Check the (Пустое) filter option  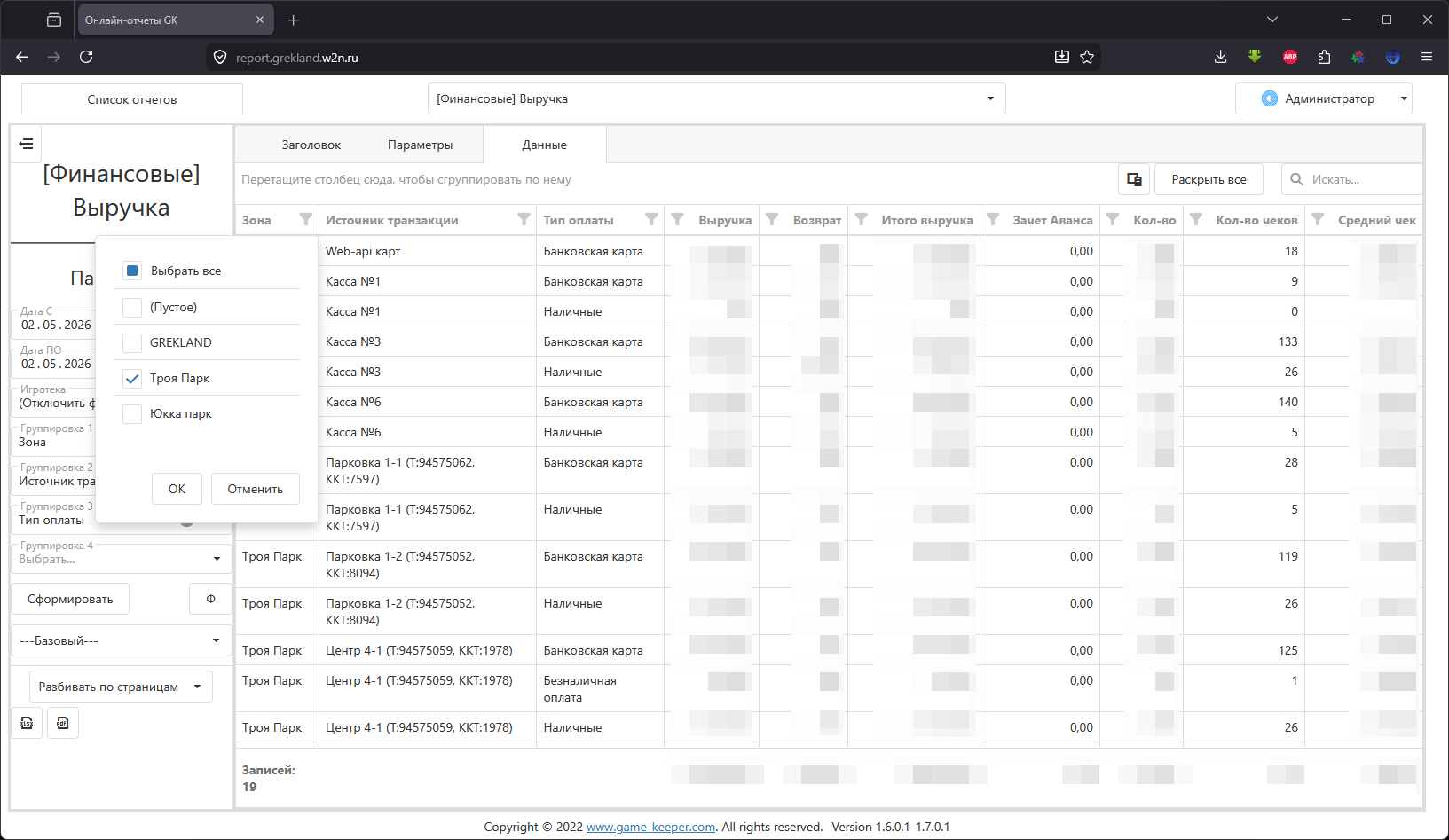coord(132,307)
